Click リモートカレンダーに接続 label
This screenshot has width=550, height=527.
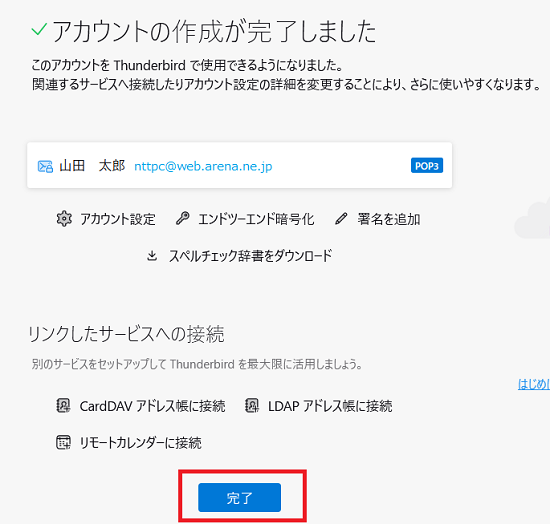tap(141, 443)
